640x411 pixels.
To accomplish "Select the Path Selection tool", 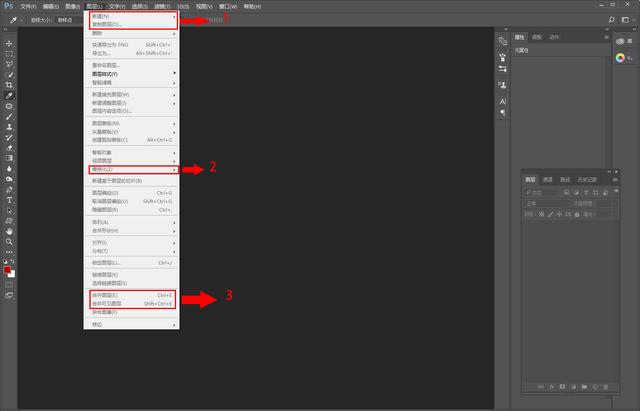I will click(x=9, y=211).
